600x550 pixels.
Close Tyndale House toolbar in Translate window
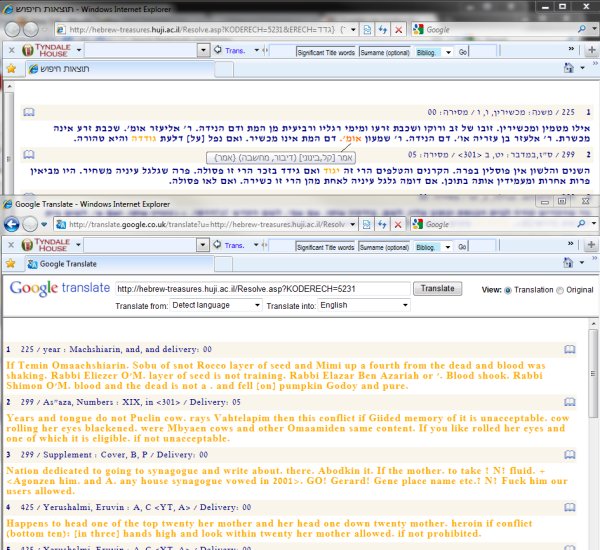pos(11,245)
